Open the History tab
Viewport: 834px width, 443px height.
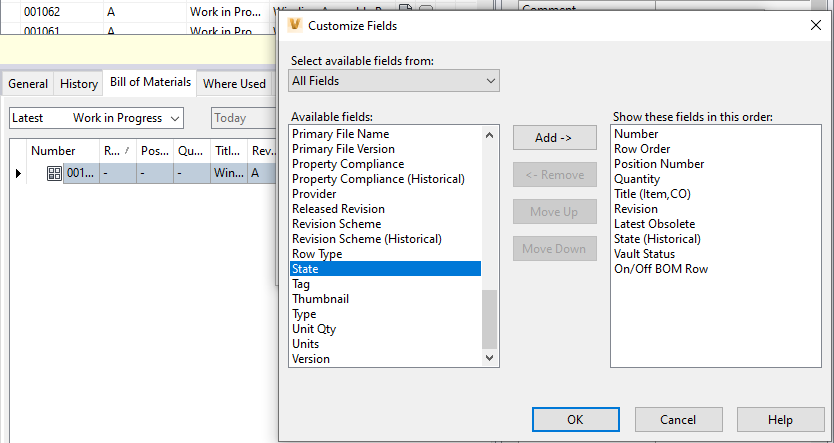coord(78,84)
